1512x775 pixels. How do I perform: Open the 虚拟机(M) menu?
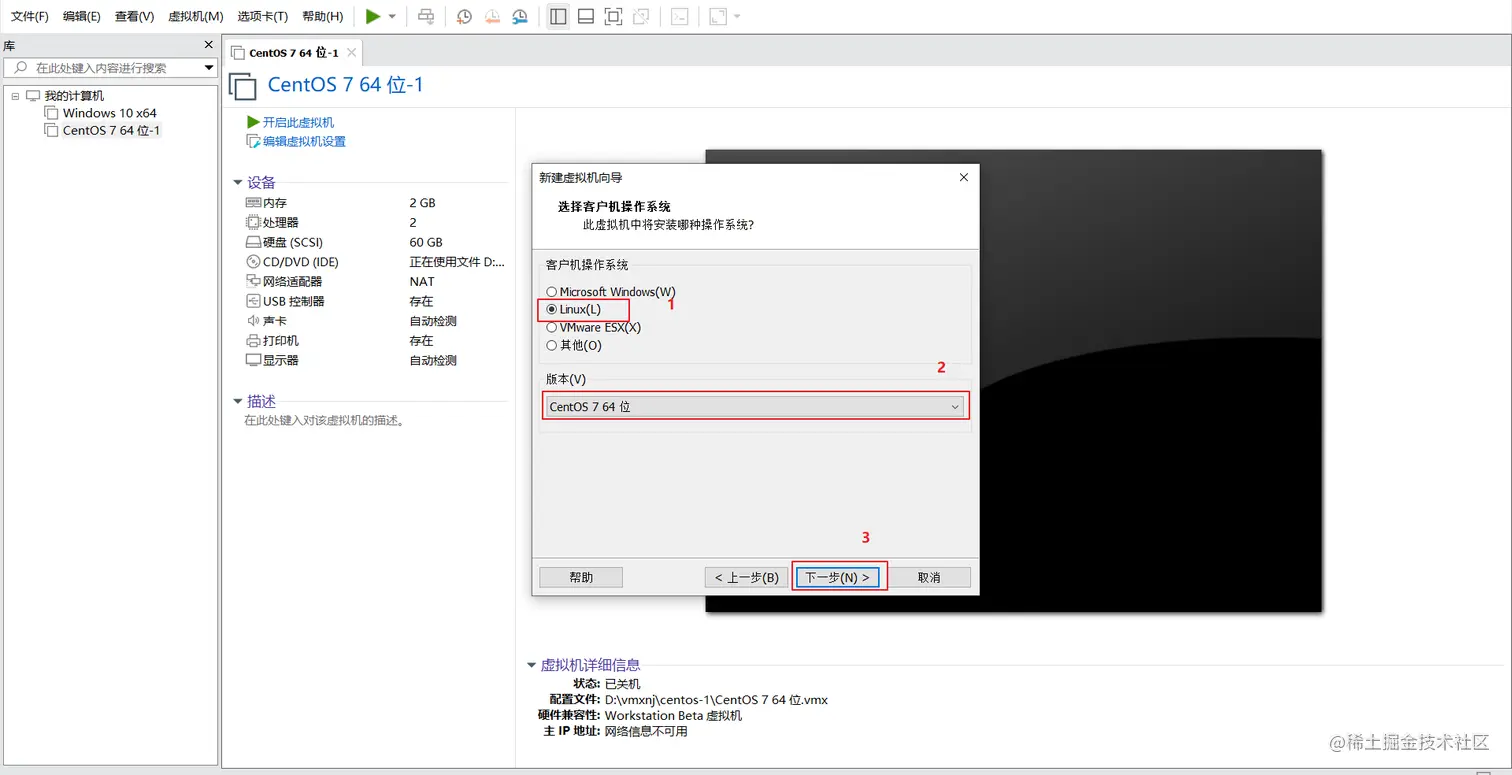pyautogui.click(x=195, y=16)
